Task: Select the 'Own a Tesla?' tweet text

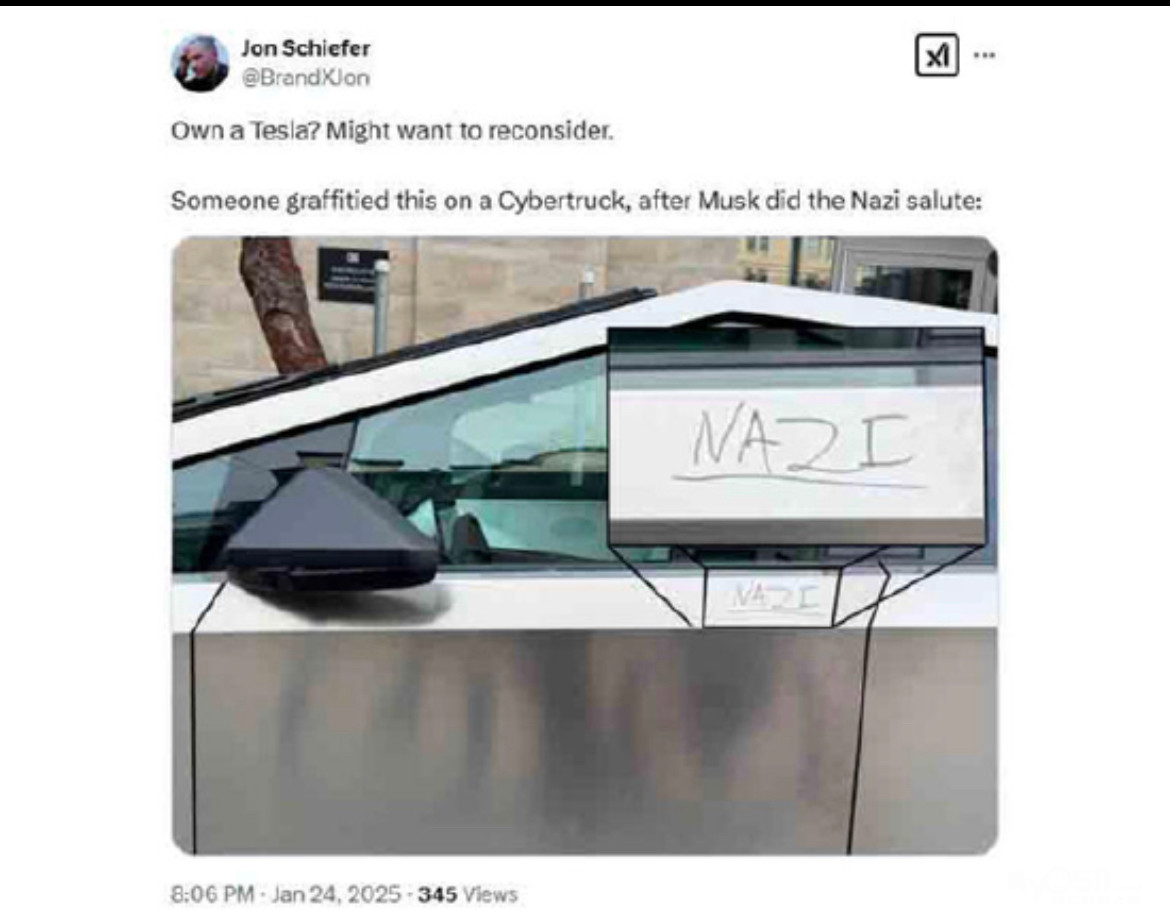Action: 392,131
